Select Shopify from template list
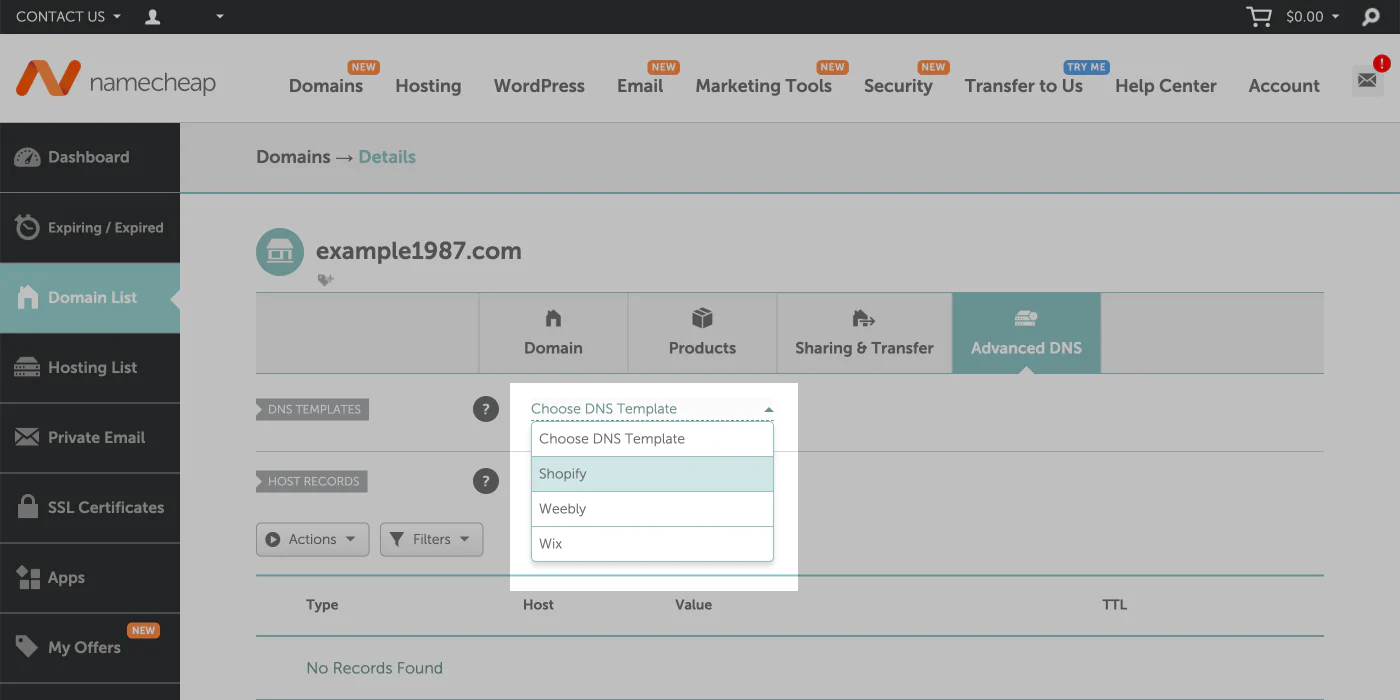Viewport: 1400px width, 700px height. [652, 474]
